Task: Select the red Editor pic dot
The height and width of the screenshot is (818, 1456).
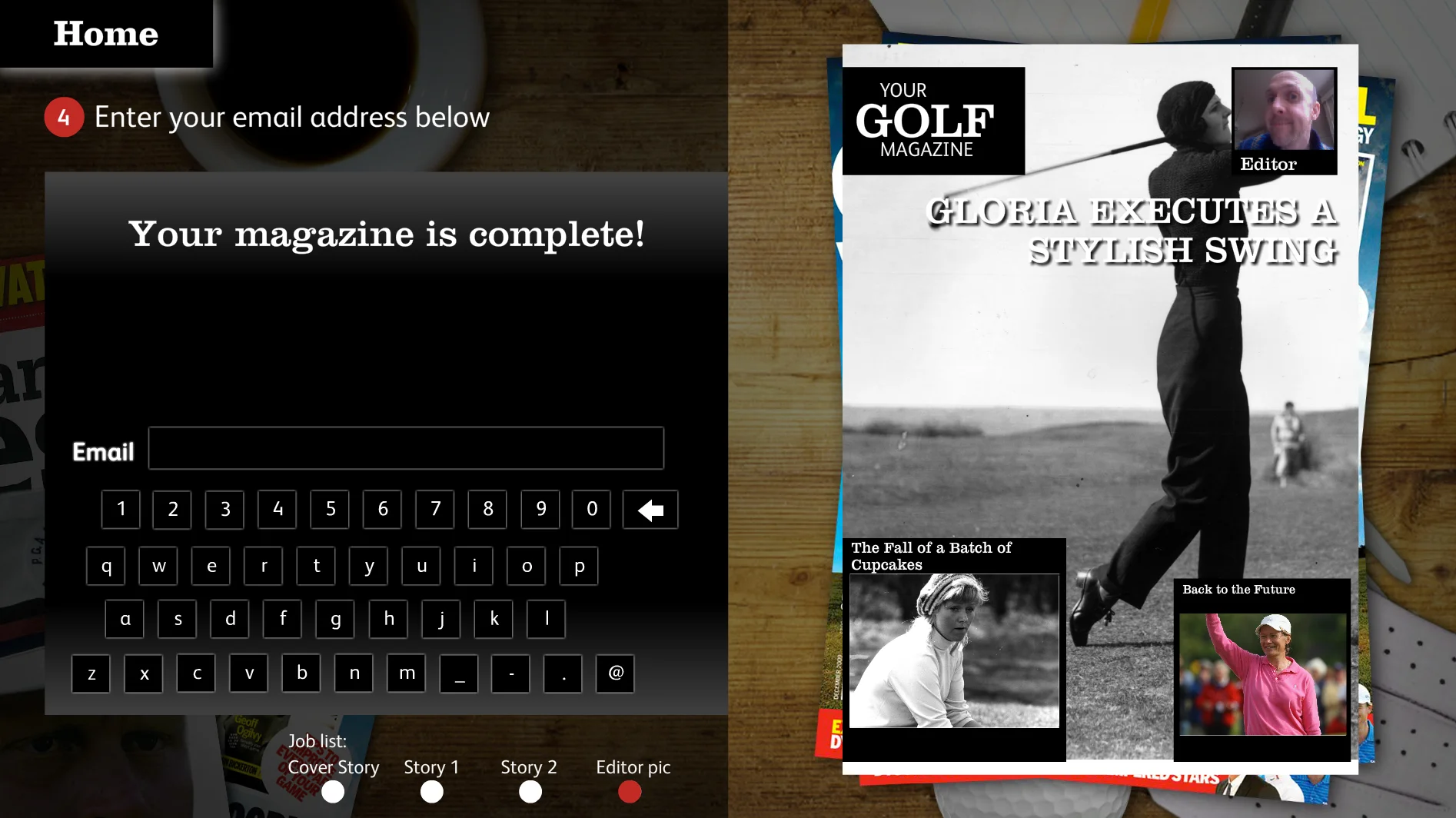Action: point(630,791)
